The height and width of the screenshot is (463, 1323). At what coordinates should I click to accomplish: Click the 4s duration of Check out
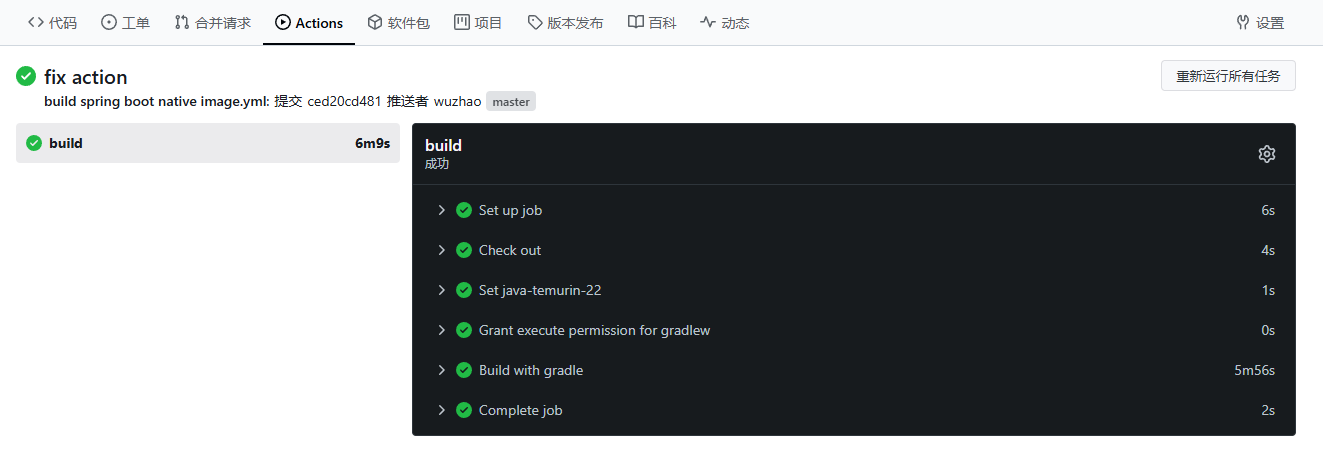(1268, 250)
